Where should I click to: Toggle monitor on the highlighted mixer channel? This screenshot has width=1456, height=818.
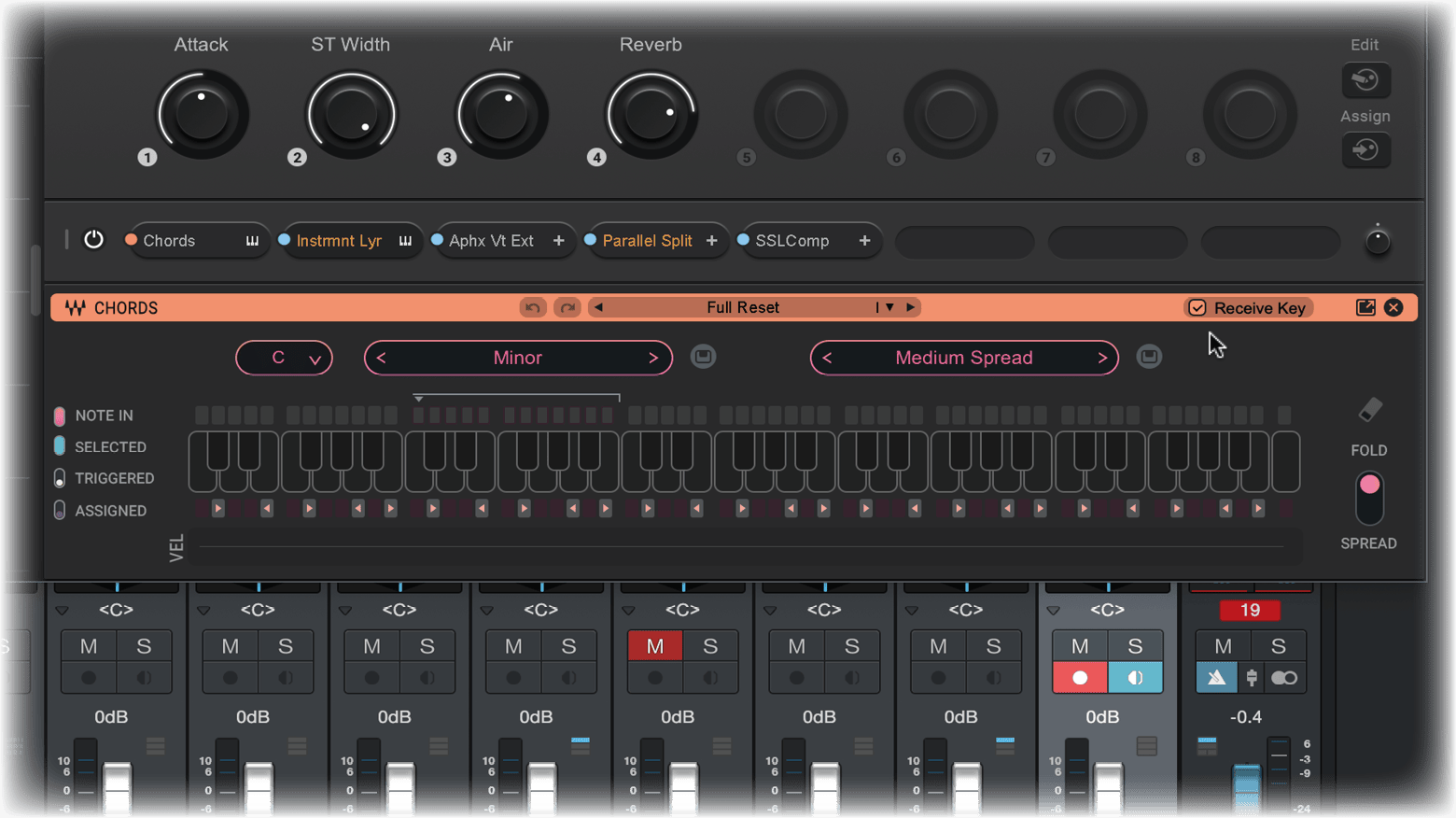point(1135,678)
